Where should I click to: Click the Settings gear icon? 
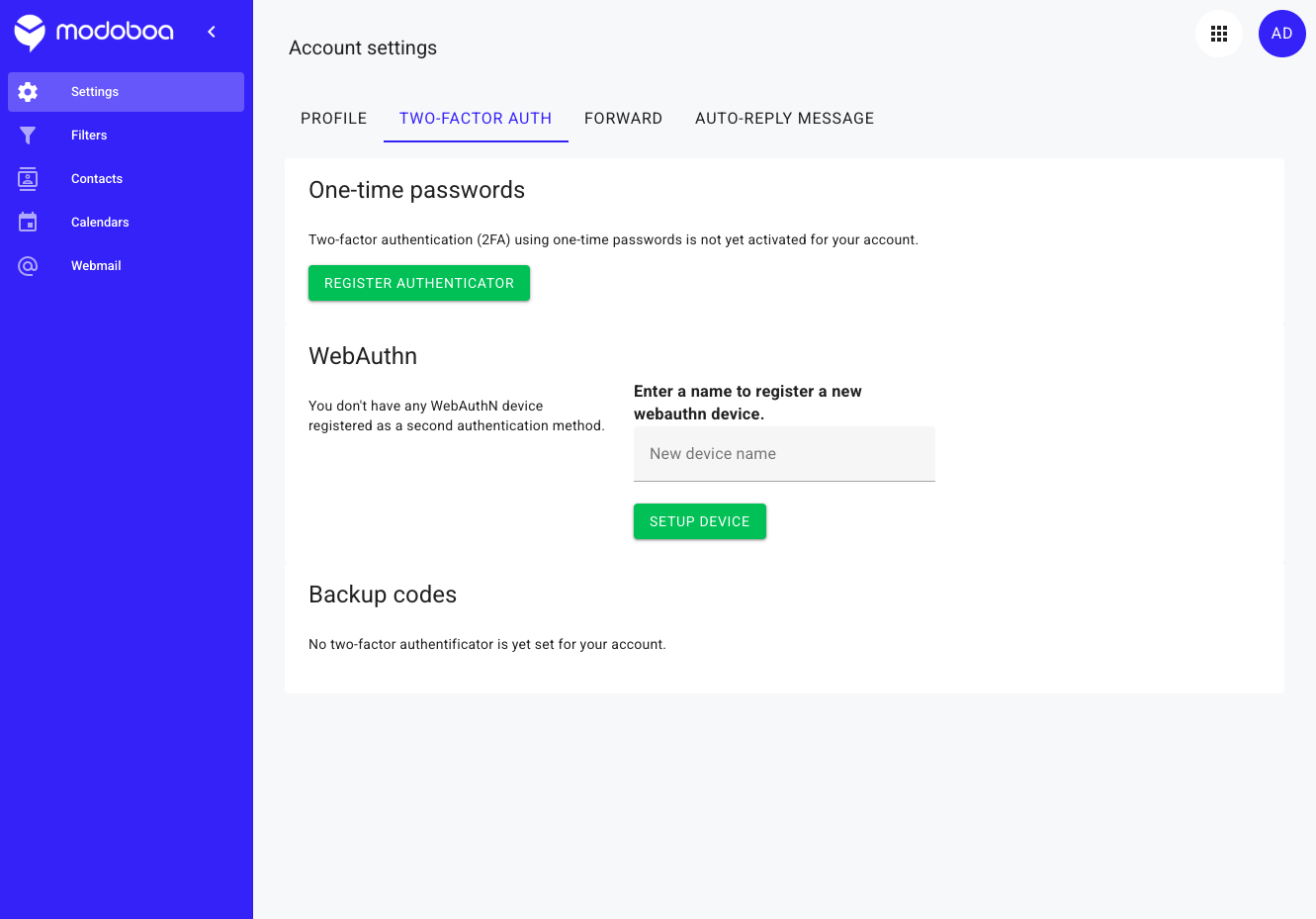(28, 92)
